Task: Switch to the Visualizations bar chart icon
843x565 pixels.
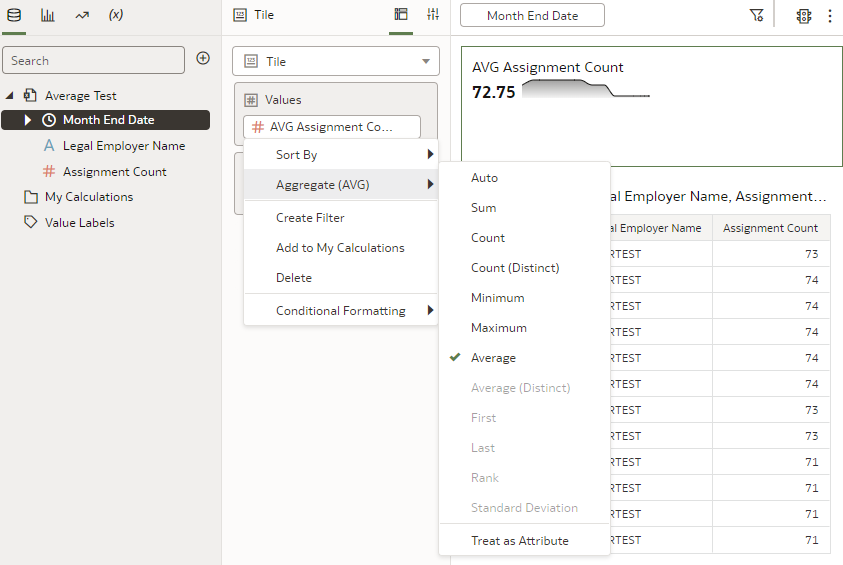Action: 48,15
